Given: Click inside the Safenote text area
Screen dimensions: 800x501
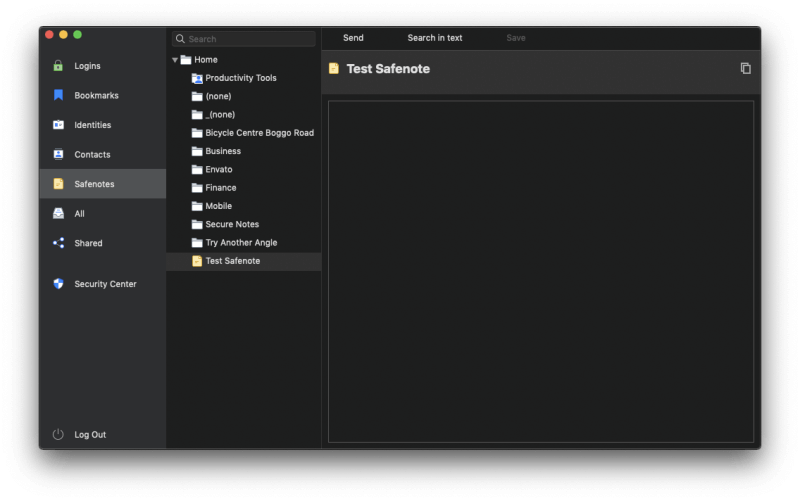Looking at the screenshot, I should click(541, 271).
